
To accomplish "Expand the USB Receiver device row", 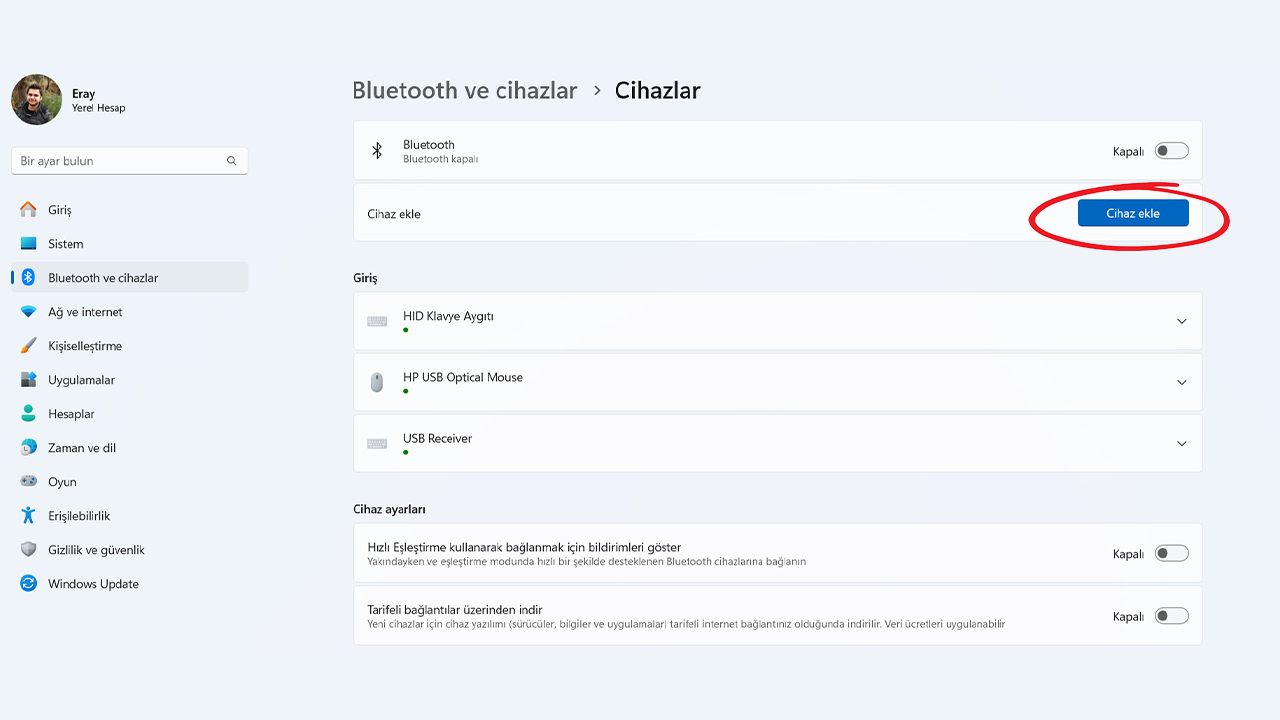I will coord(1181,443).
